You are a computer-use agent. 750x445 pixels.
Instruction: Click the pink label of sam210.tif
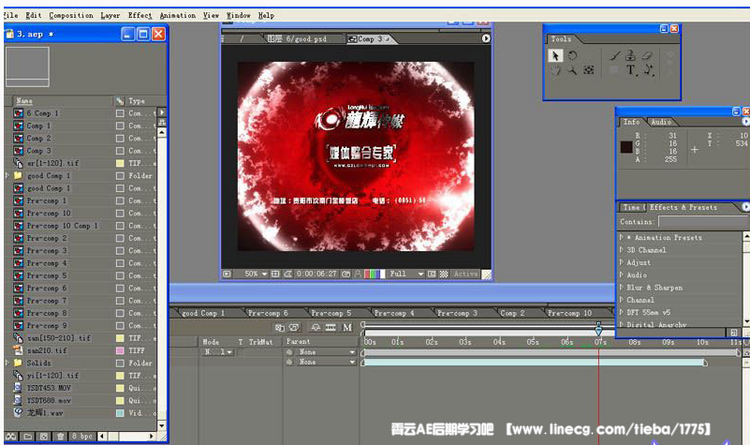[x=120, y=351]
